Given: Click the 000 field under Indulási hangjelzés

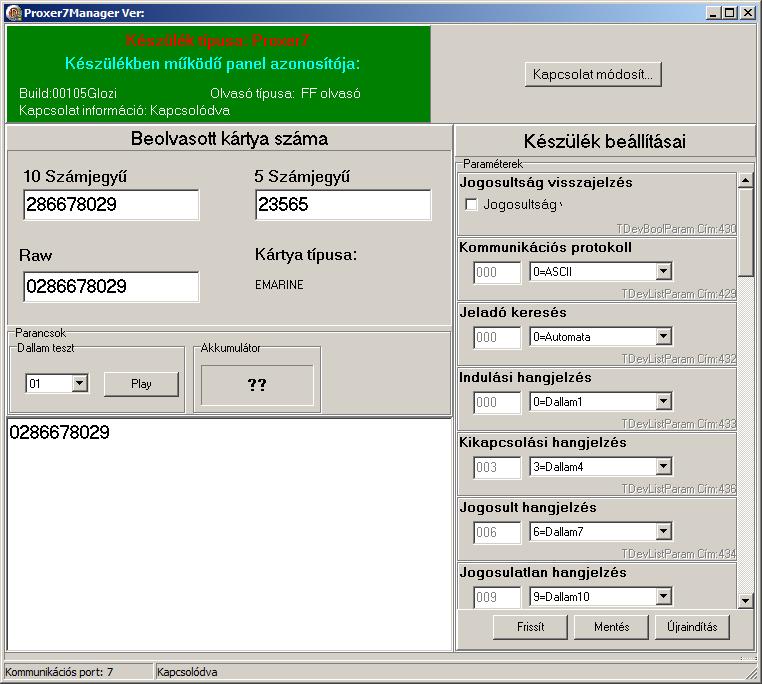Looking at the screenshot, I should click(x=497, y=403).
